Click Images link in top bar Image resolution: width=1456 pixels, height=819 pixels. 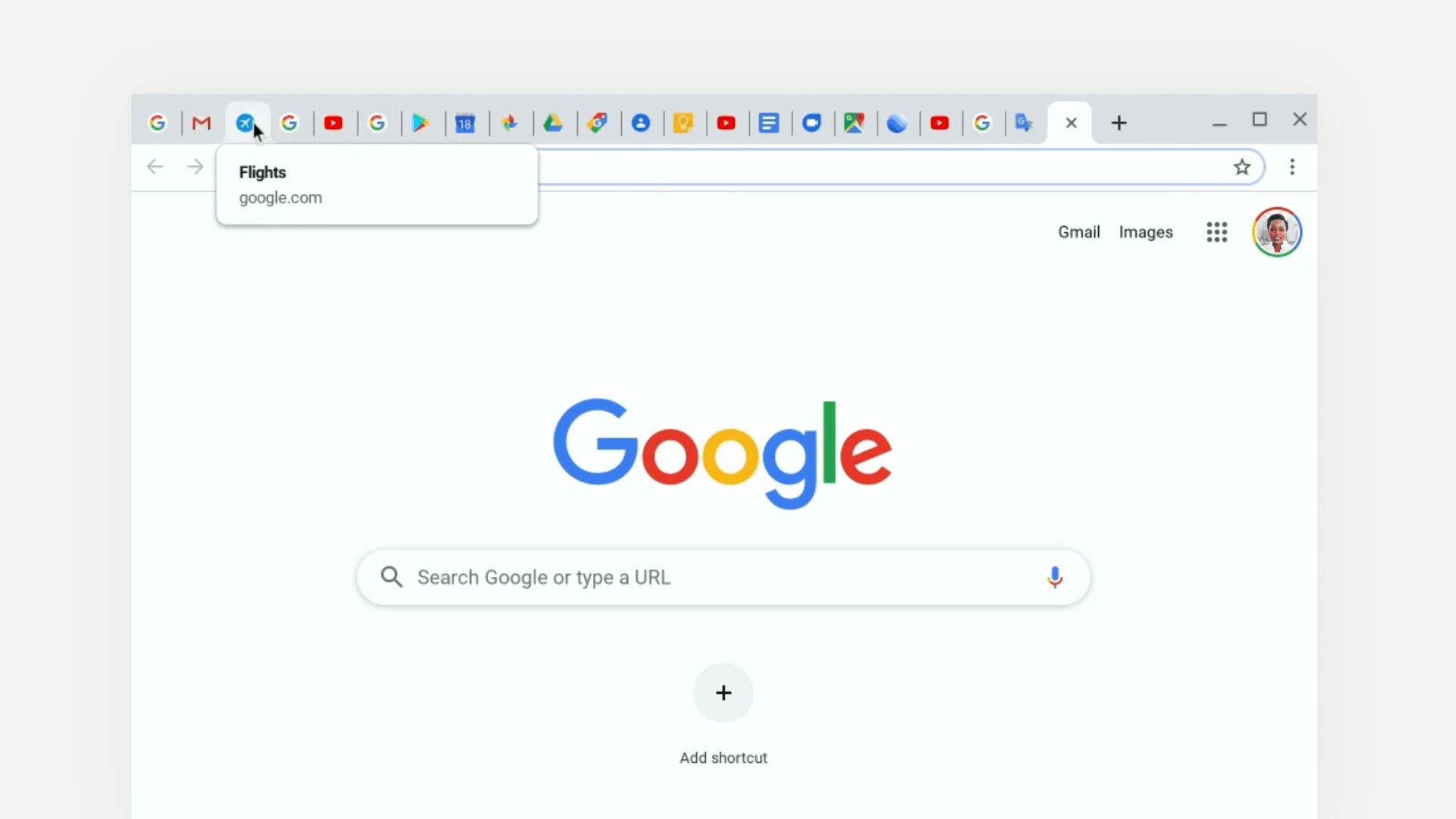(1145, 232)
